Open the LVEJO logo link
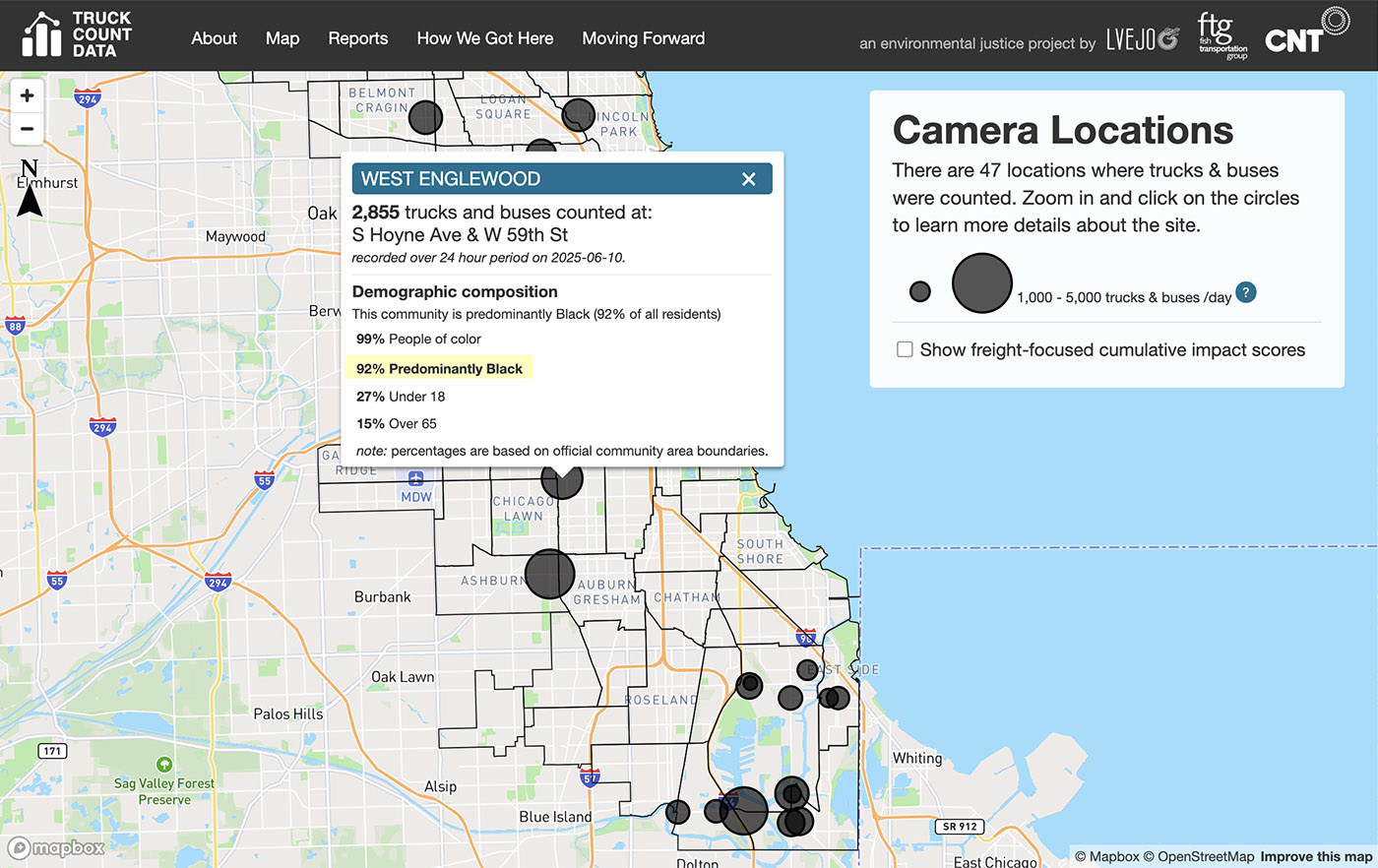The width and height of the screenshot is (1378, 868). pyautogui.click(x=1141, y=37)
